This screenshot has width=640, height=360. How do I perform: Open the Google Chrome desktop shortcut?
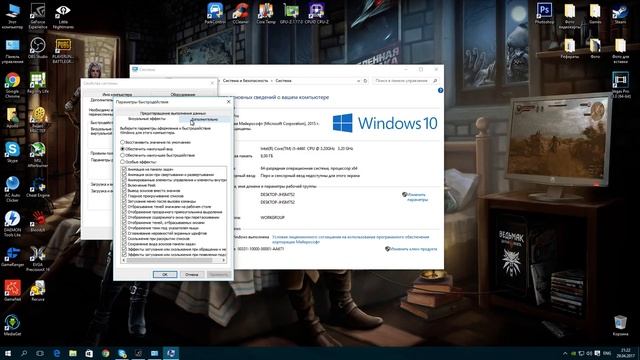point(12,84)
